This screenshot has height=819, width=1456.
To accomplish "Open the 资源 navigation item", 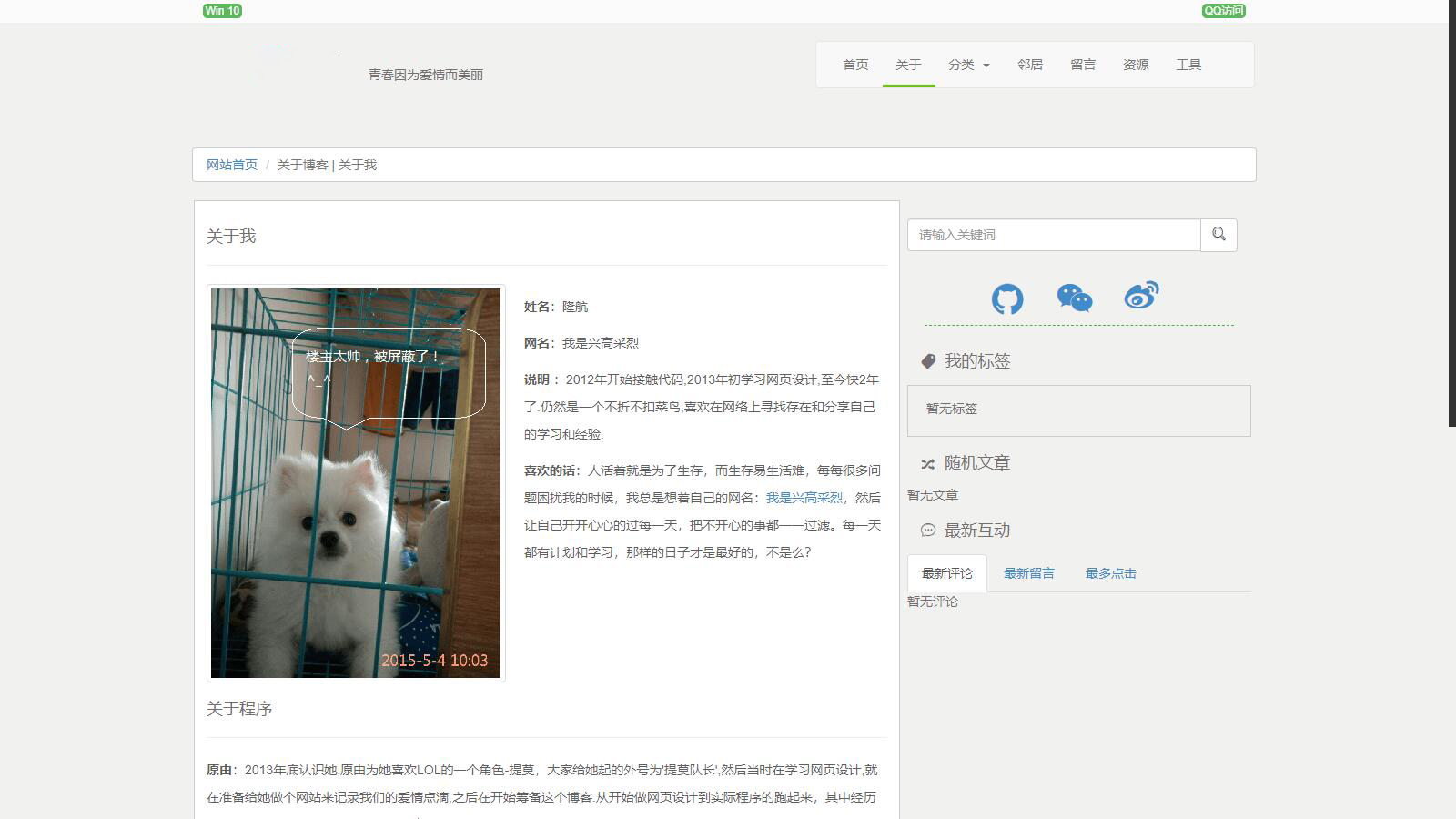I will pyautogui.click(x=1136, y=65).
